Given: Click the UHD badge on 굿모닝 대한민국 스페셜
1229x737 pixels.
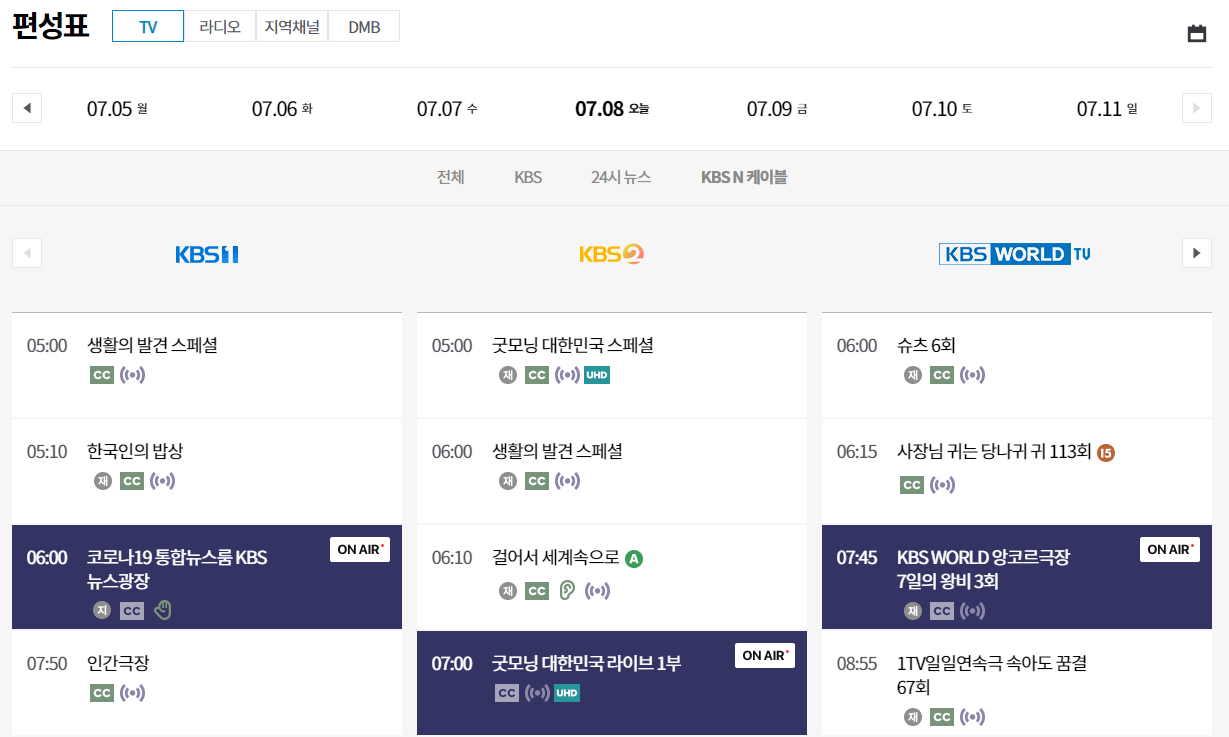Looking at the screenshot, I should point(596,374).
